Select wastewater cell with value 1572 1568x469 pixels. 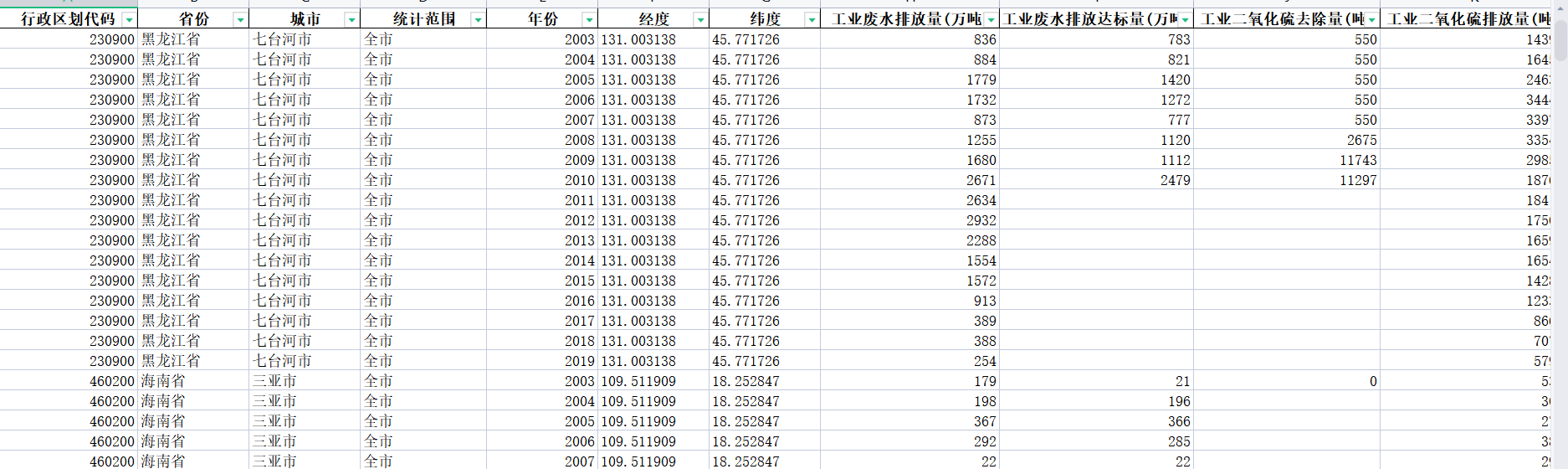(910, 281)
